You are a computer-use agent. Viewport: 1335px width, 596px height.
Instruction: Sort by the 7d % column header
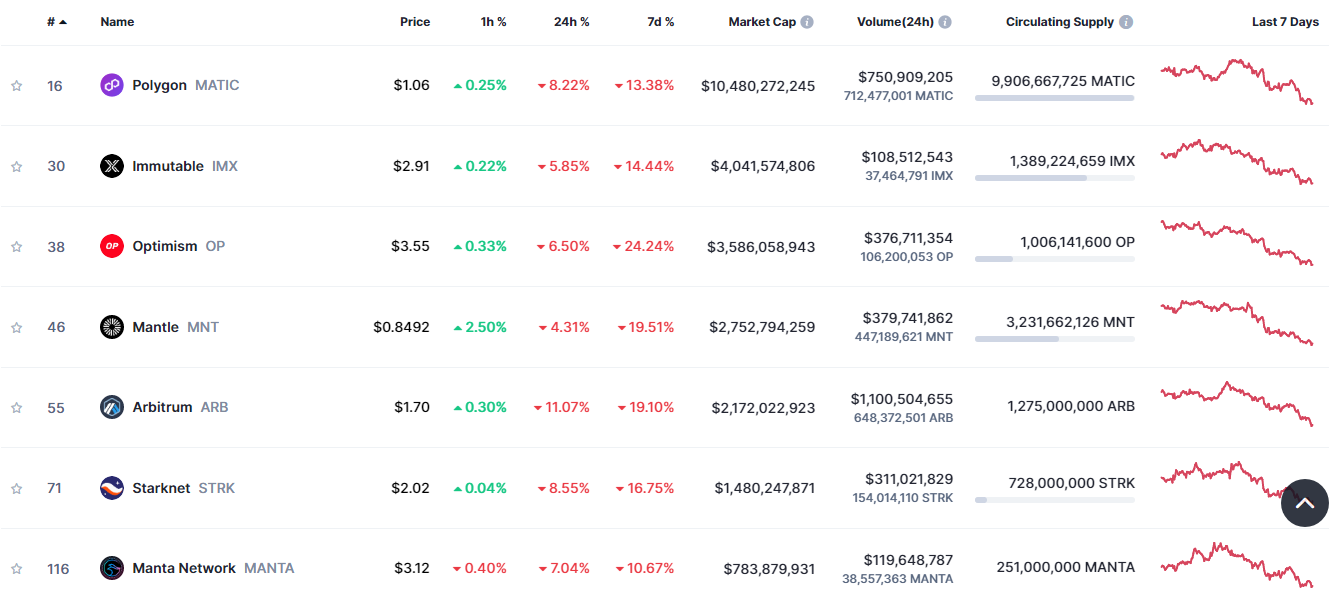[x=660, y=22]
